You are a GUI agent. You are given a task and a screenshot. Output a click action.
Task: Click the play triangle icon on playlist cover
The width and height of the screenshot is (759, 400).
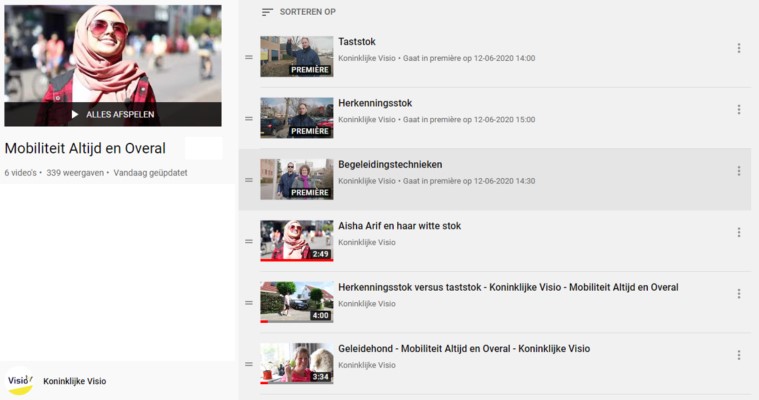pyautogui.click(x=75, y=114)
